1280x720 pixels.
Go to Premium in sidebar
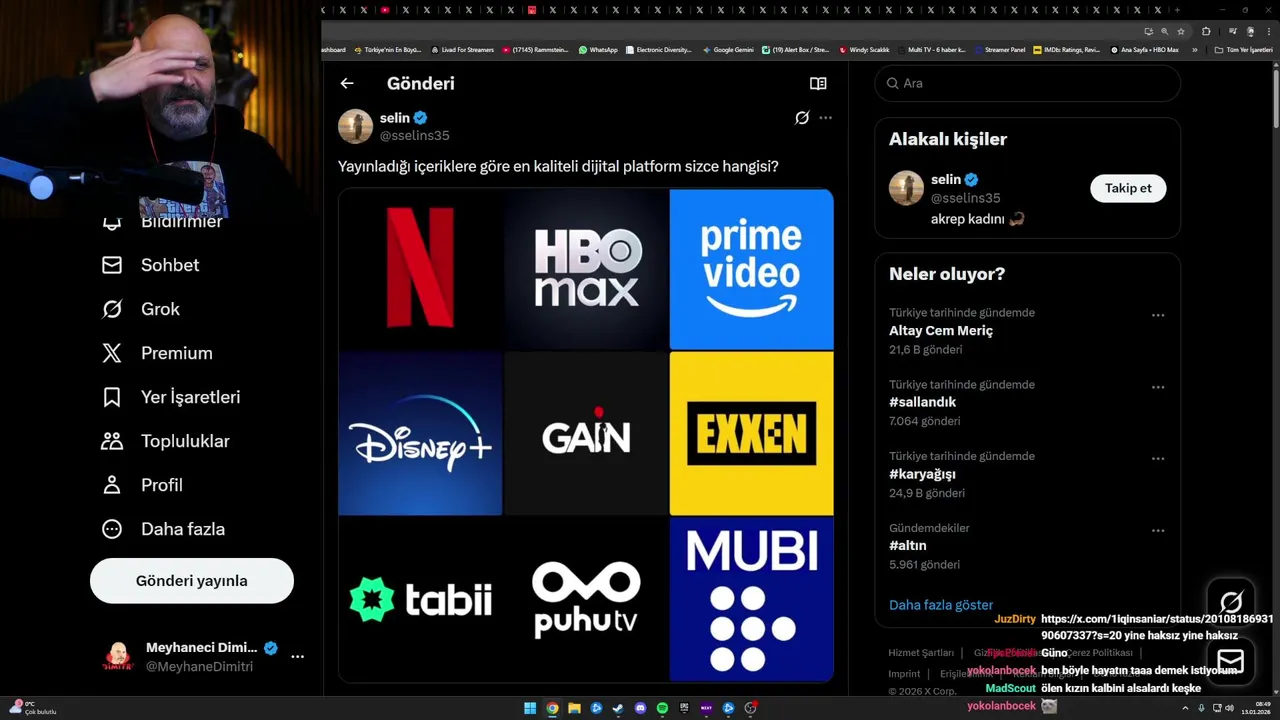click(x=157, y=353)
